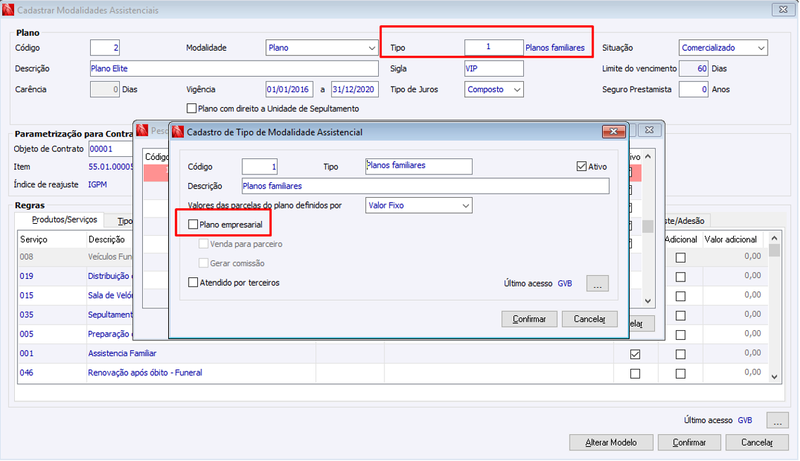Click the Limite do vencimento field
This screenshot has height=461, width=800.
pyautogui.click(x=693, y=68)
